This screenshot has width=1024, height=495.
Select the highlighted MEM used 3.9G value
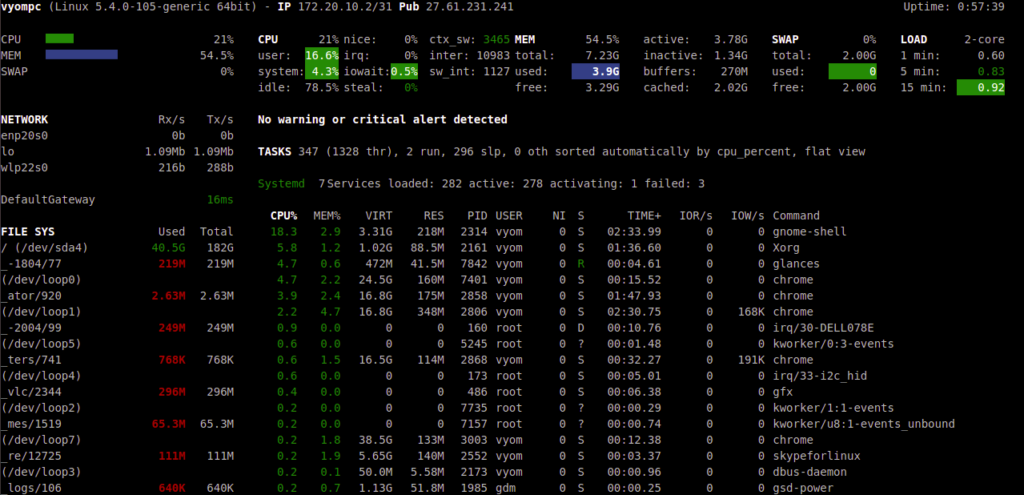pyautogui.click(x=596, y=71)
